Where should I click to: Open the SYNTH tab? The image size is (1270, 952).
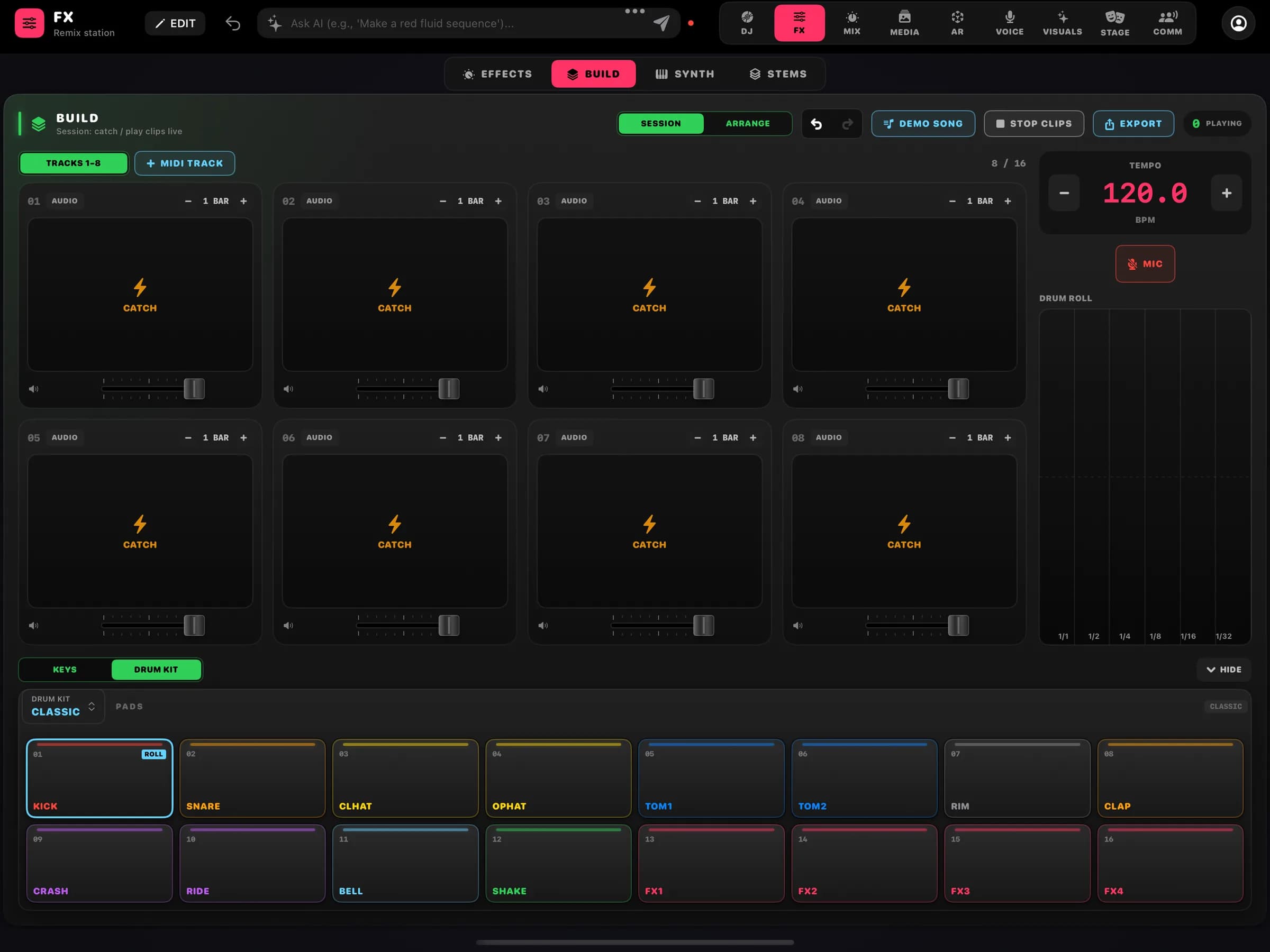click(x=685, y=74)
